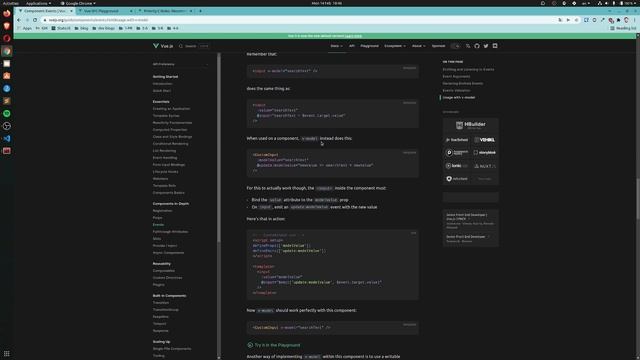Open Vue's GitHub icon link
Image resolution: width=640 pixels, height=360 pixels.
point(477,46)
